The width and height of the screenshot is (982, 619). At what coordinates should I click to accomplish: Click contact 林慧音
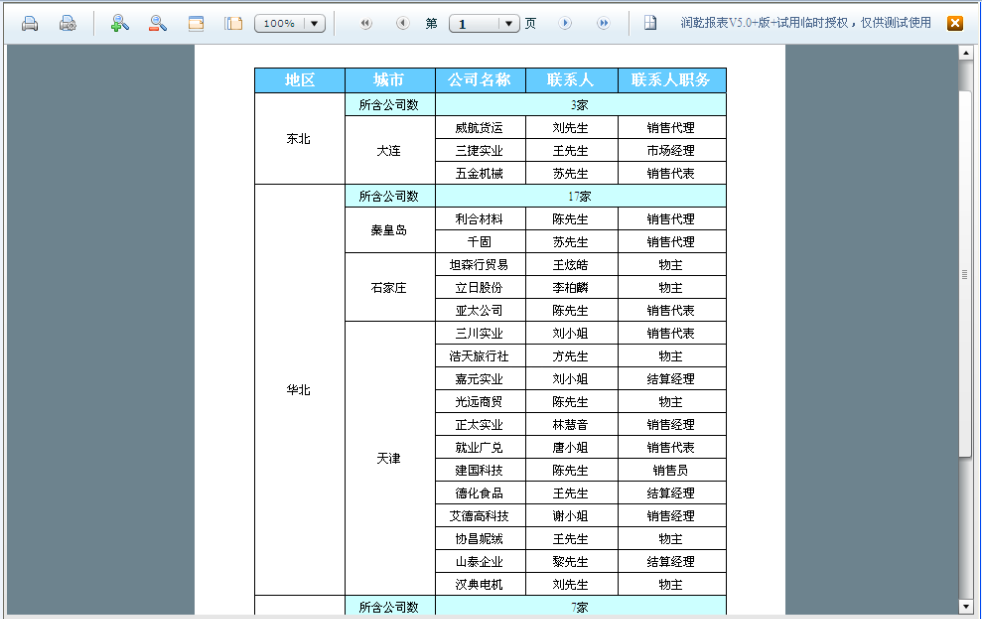tap(571, 425)
